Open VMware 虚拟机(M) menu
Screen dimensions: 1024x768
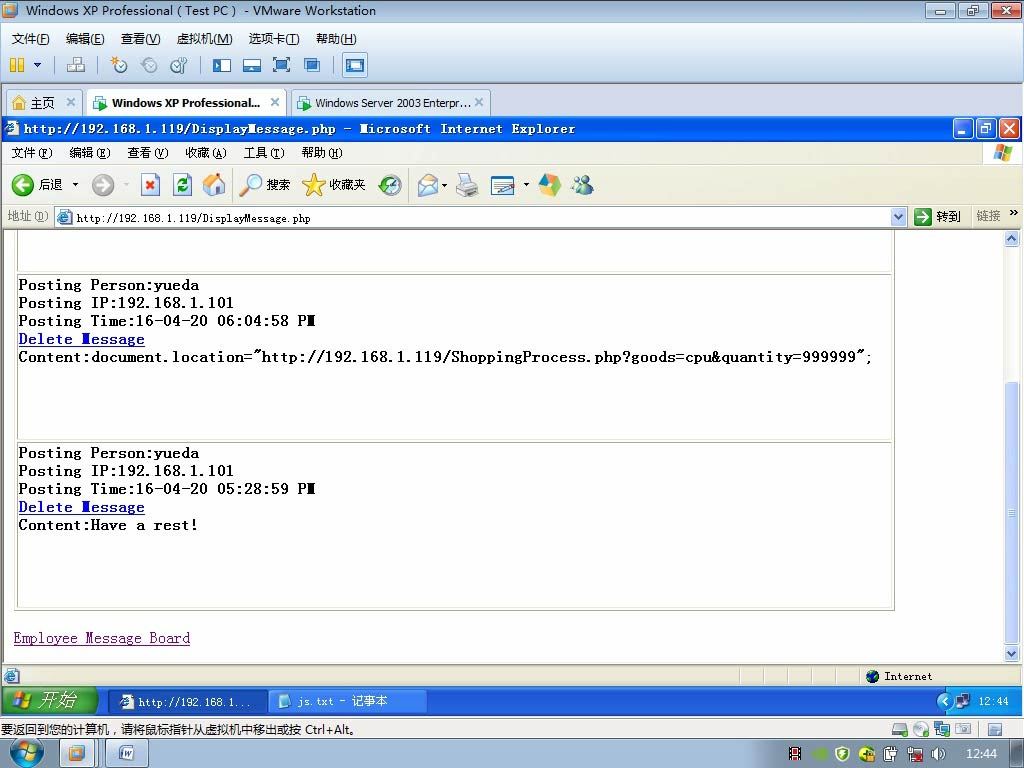coord(204,39)
